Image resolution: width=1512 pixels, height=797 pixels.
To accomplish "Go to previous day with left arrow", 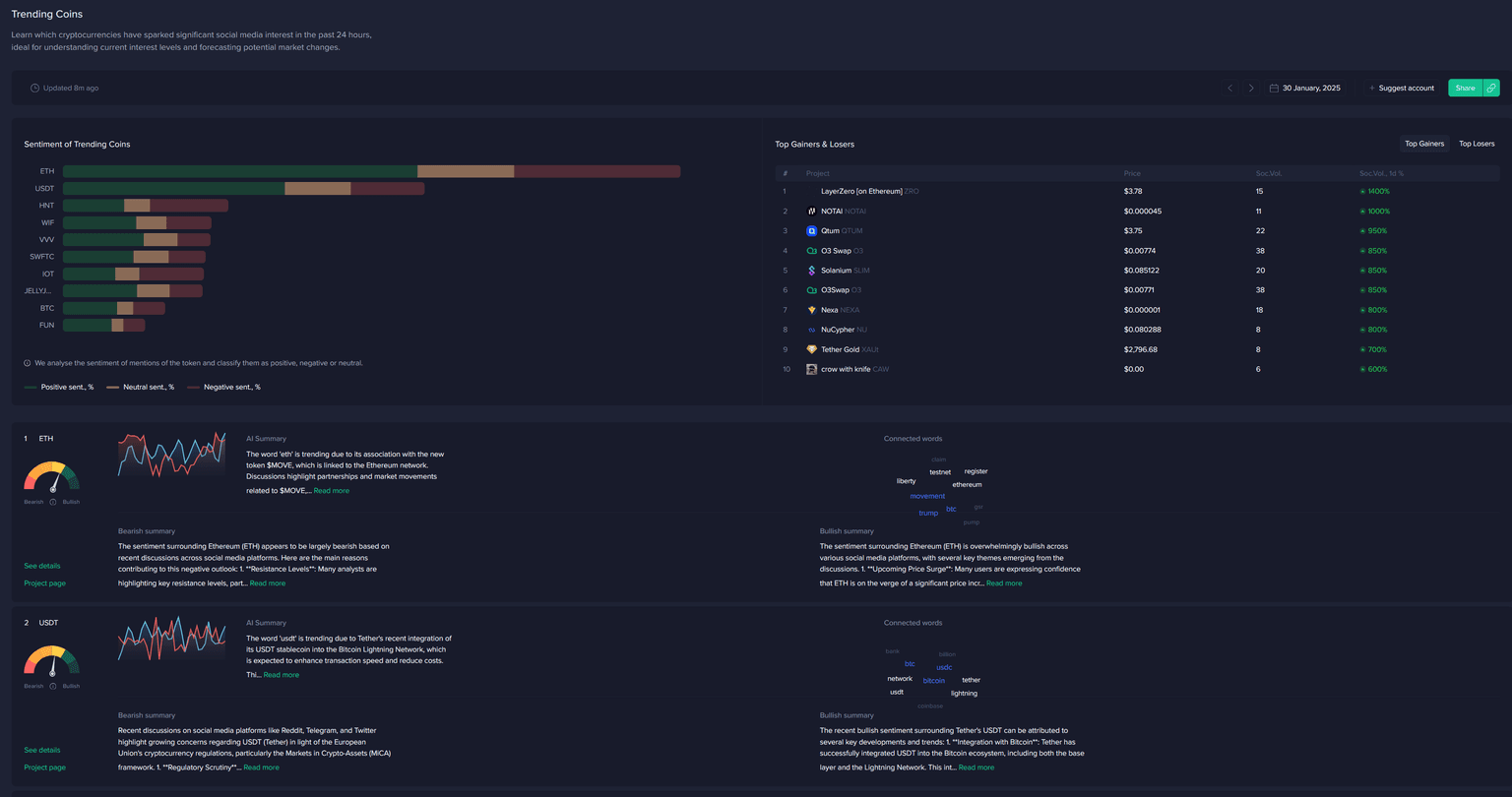I will pyautogui.click(x=1229, y=88).
